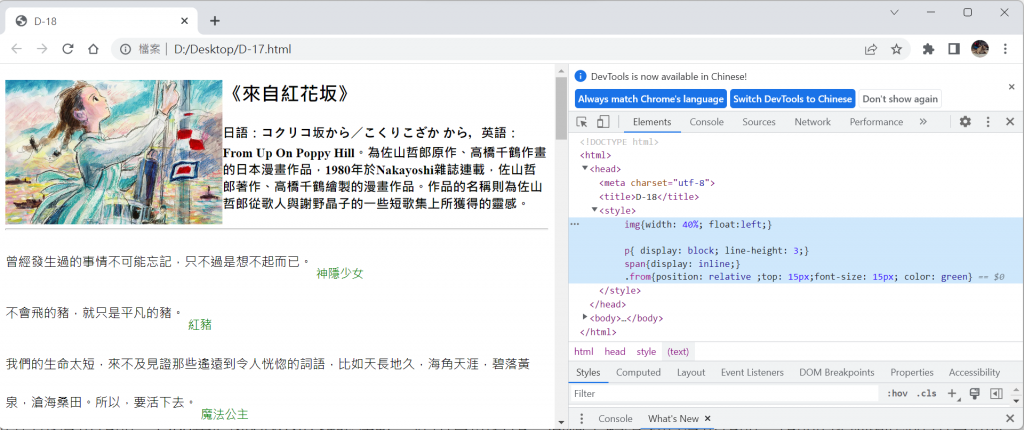Open the Properties pane tab
This screenshot has width=1024, height=430.
click(x=912, y=372)
